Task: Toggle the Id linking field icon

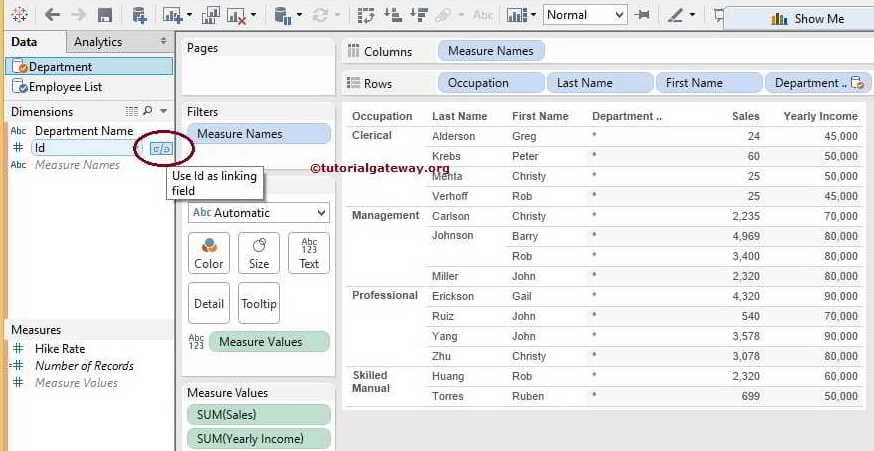Action: point(162,148)
